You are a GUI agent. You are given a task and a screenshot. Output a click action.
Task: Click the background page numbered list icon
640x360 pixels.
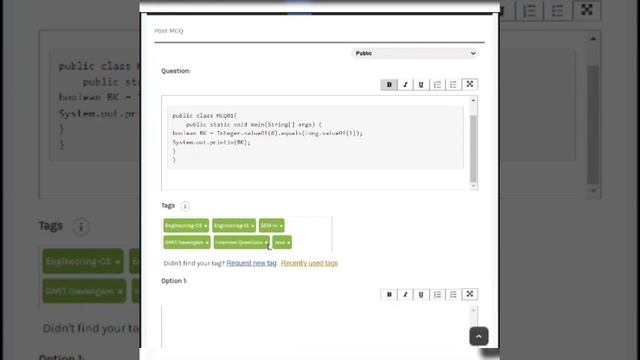point(529,11)
